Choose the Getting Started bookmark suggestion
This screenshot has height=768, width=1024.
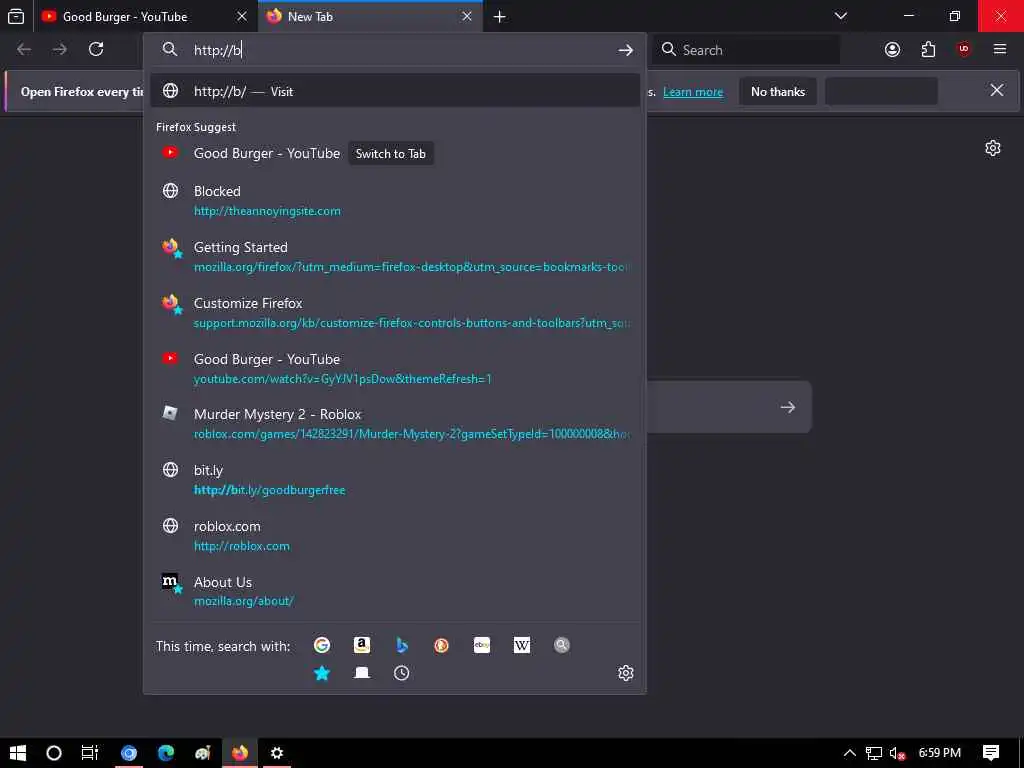(395, 257)
